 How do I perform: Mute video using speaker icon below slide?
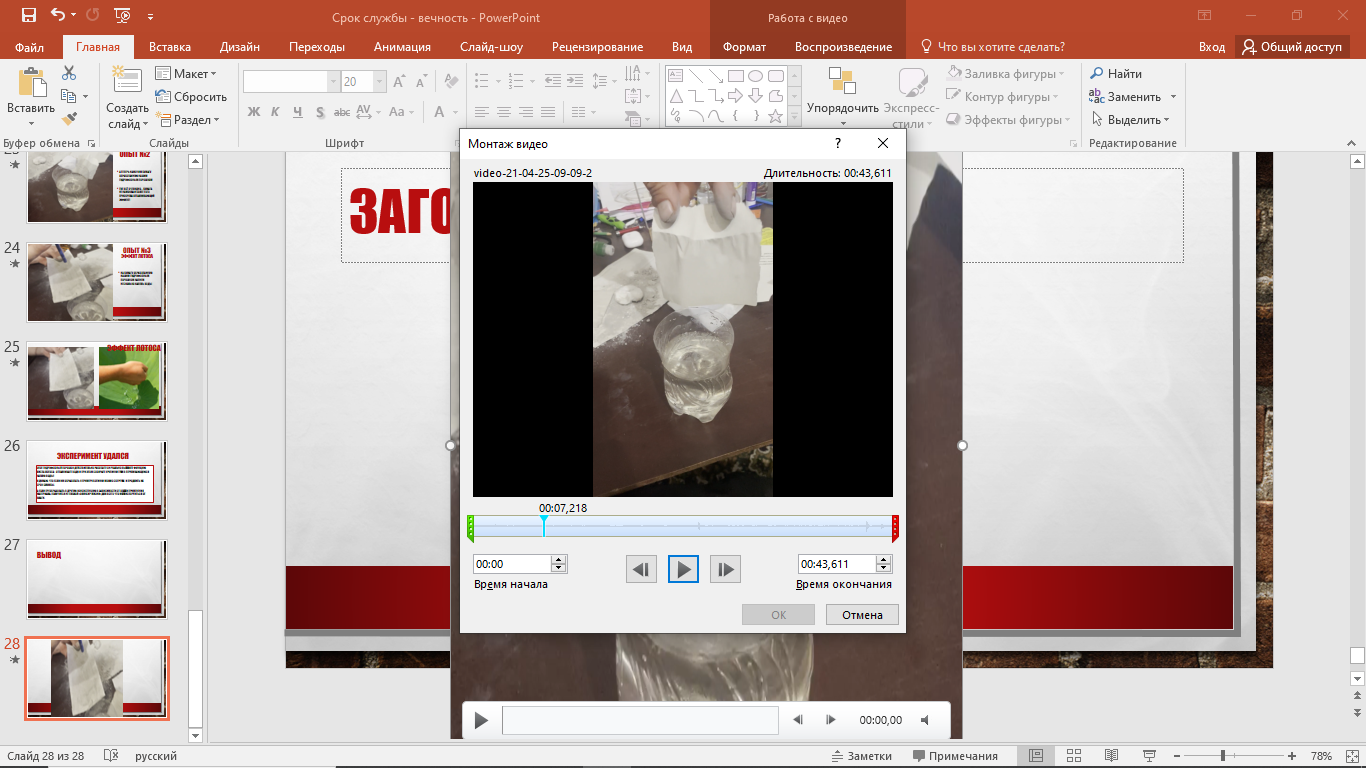(x=925, y=720)
